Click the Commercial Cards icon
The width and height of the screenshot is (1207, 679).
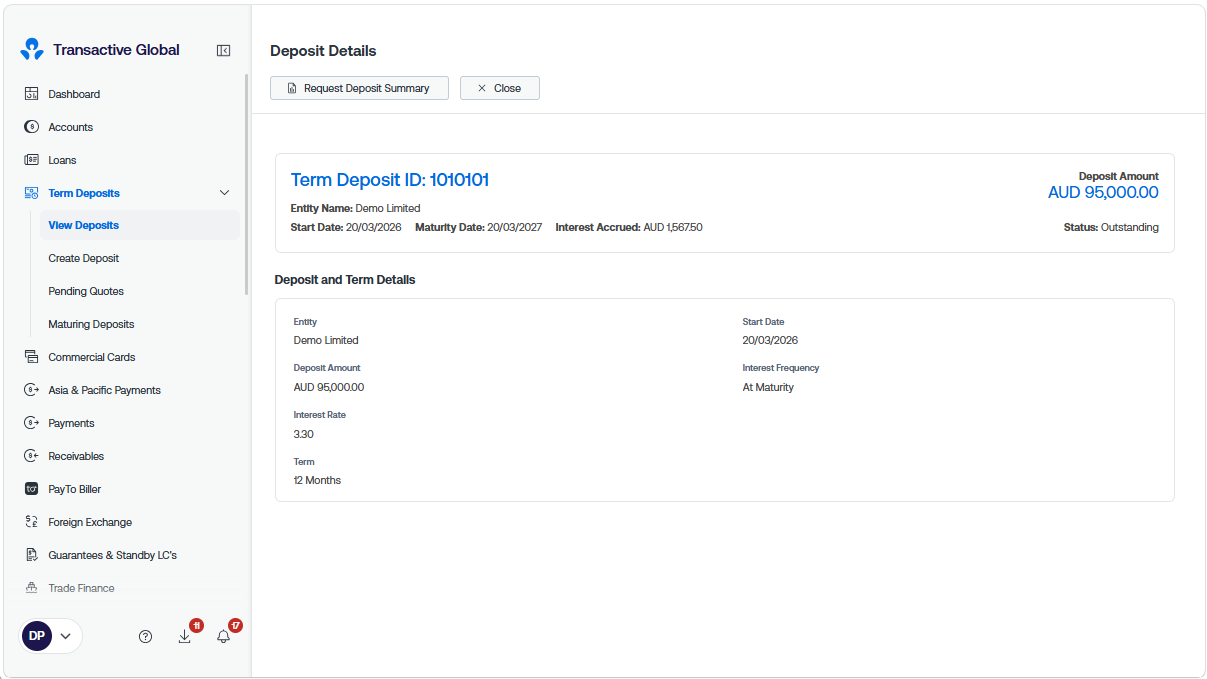pos(31,357)
